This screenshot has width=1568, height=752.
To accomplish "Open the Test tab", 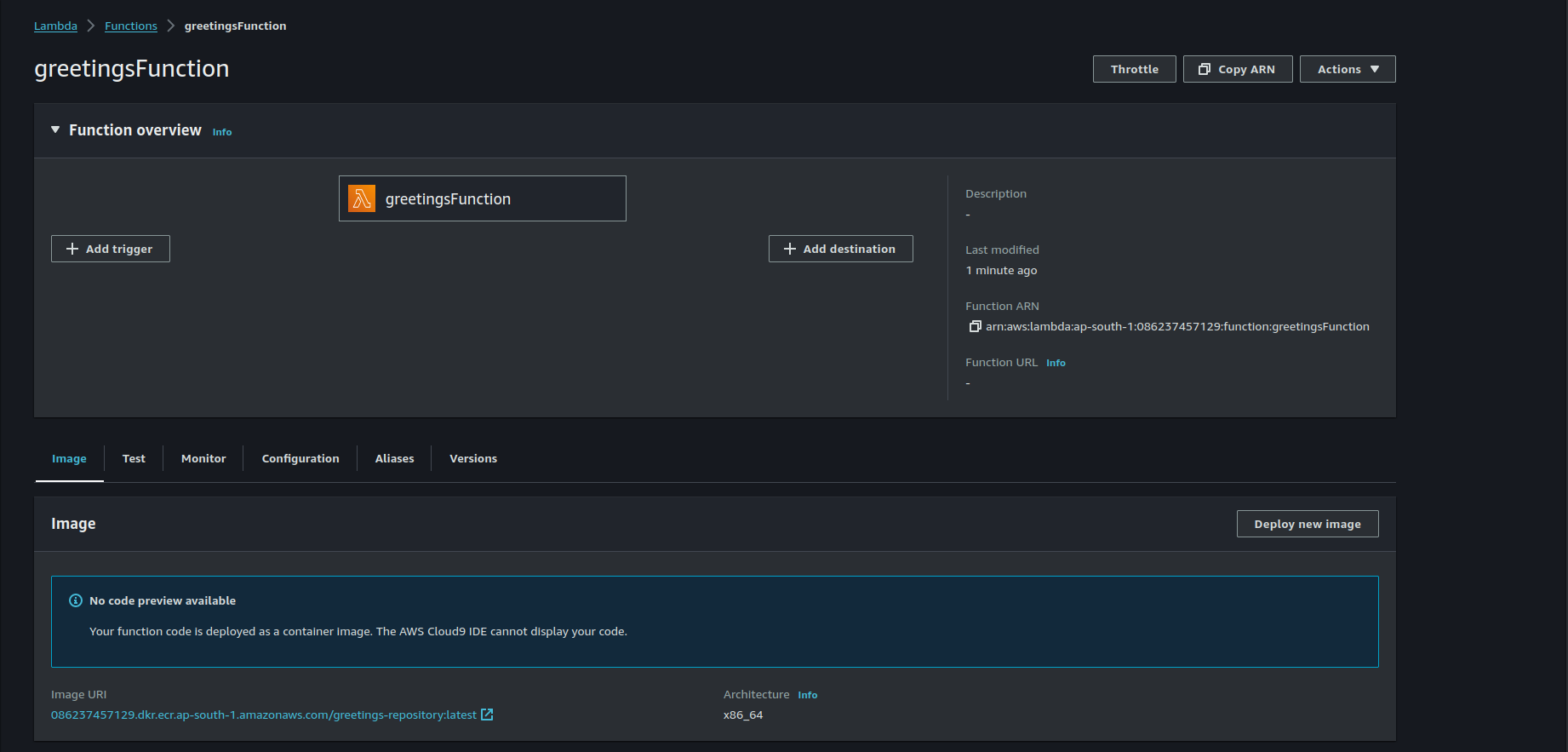I will coord(134,458).
